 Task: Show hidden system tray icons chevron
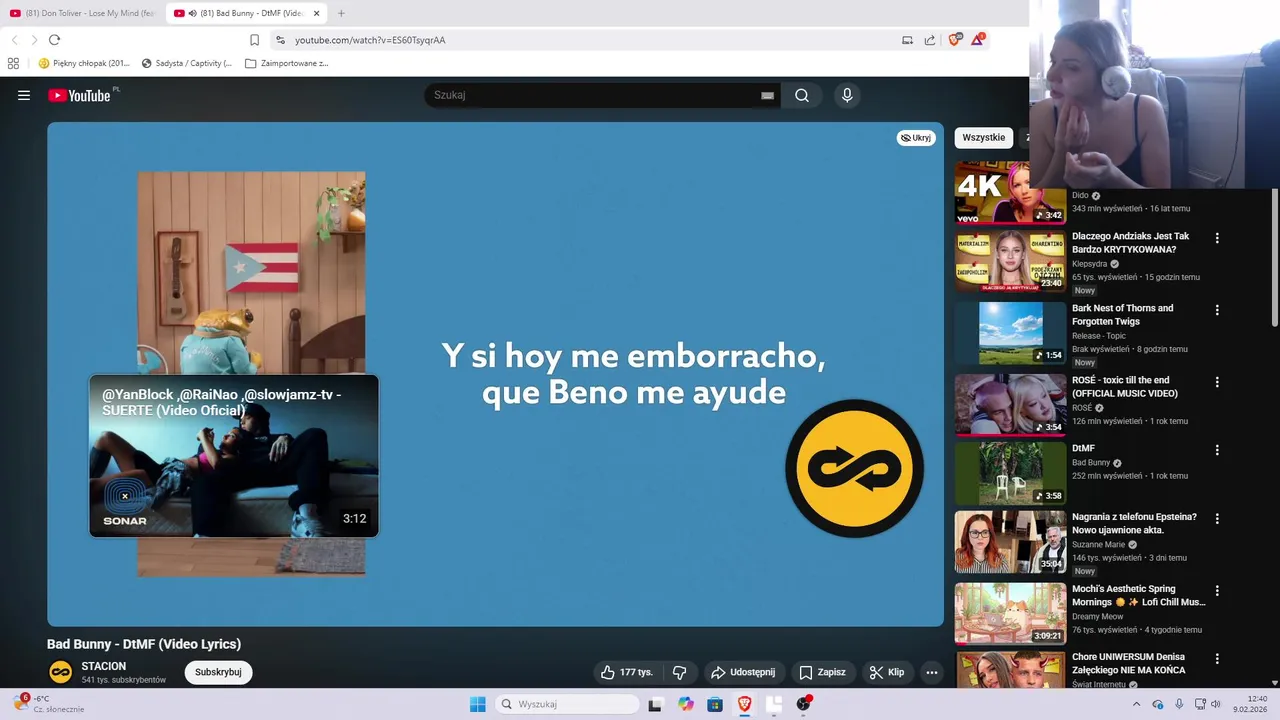(1136, 704)
